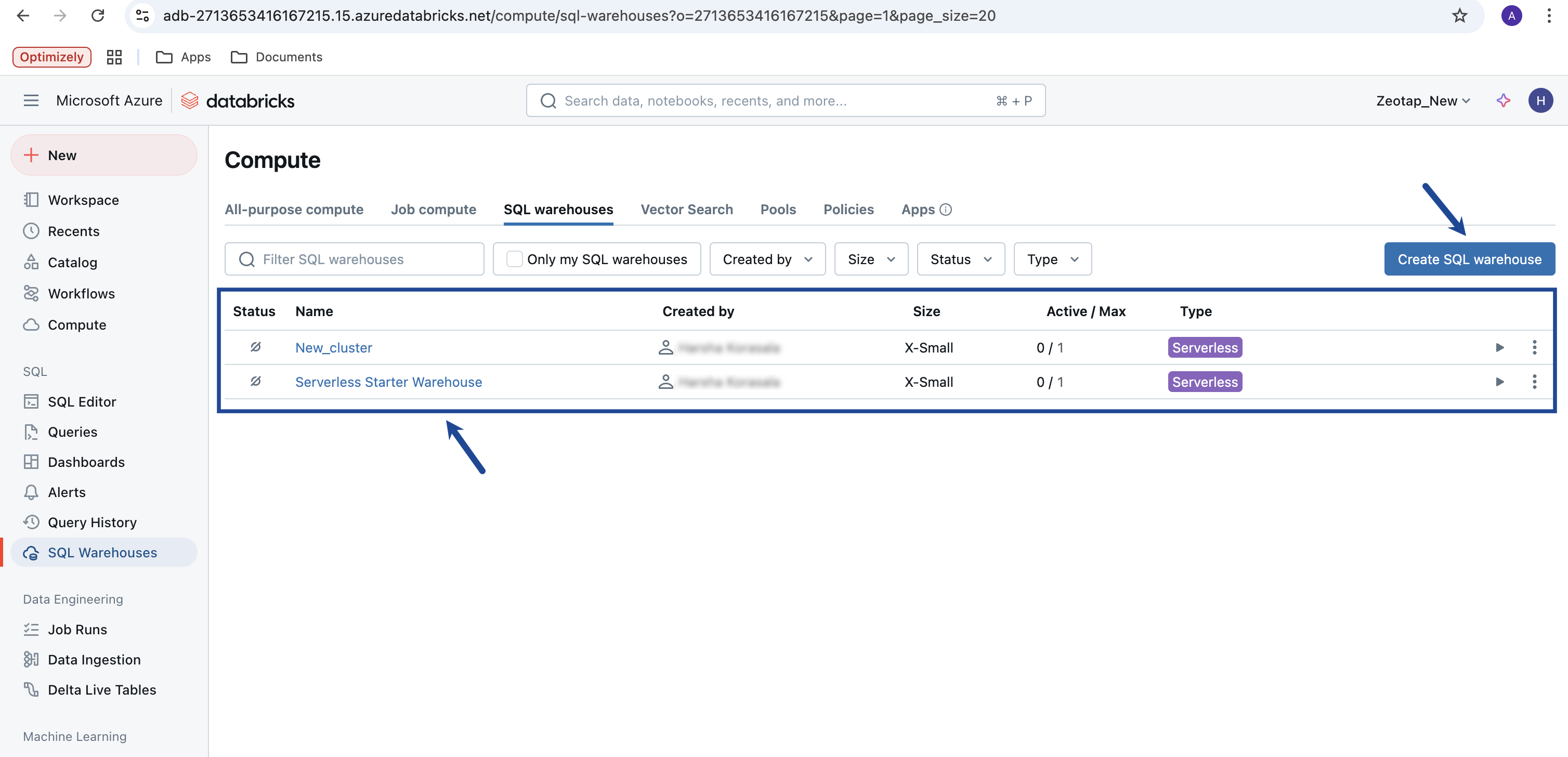Start the New_cluster warehouse play icon
1568x757 pixels.
(1499, 347)
